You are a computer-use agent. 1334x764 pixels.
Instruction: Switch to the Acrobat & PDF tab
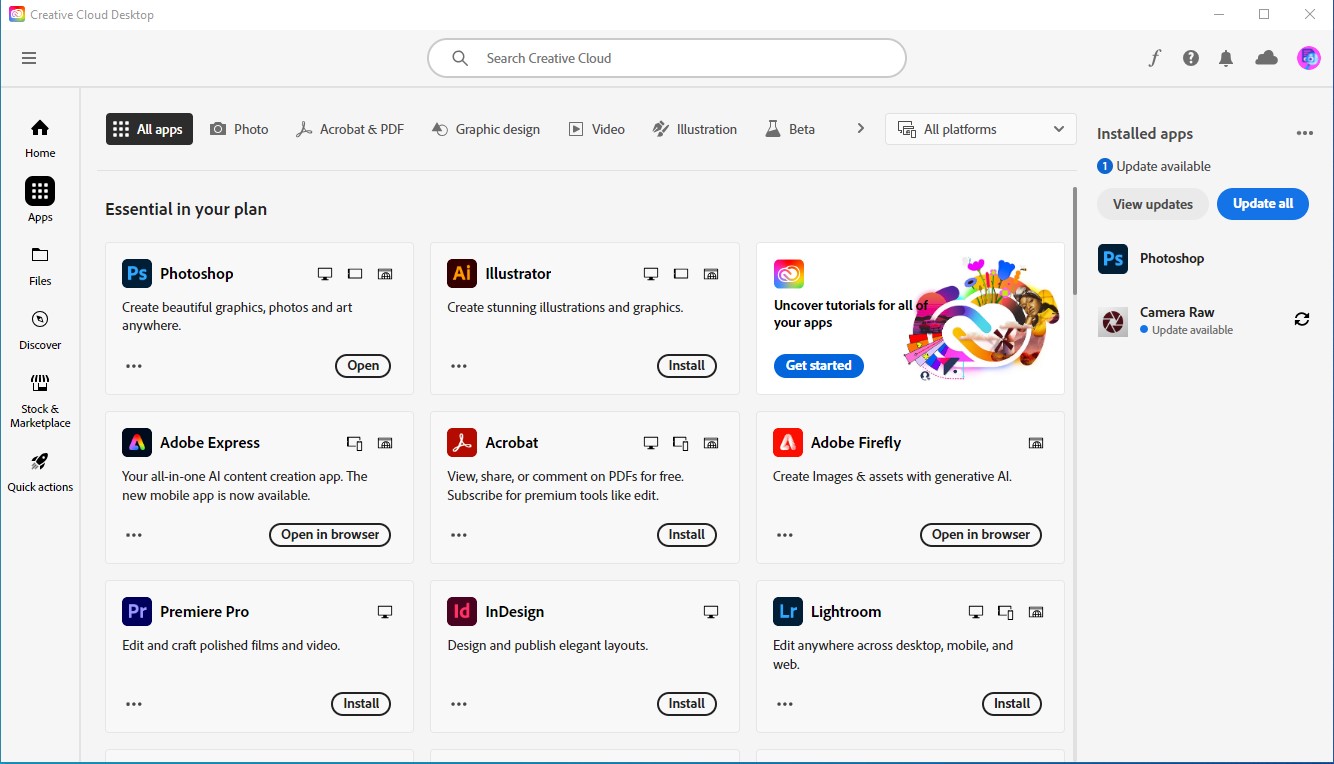click(x=350, y=129)
